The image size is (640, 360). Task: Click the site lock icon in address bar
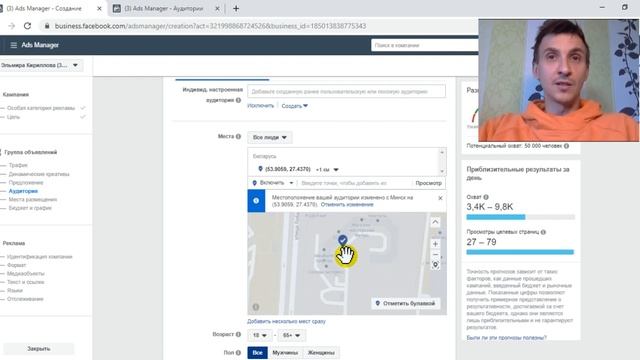(47, 26)
